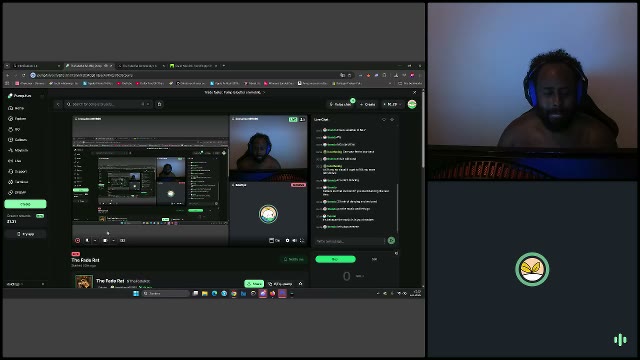The width and height of the screenshot is (640, 360).
Task: Expand the wallet balance dropdown
Action: coord(393,104)
